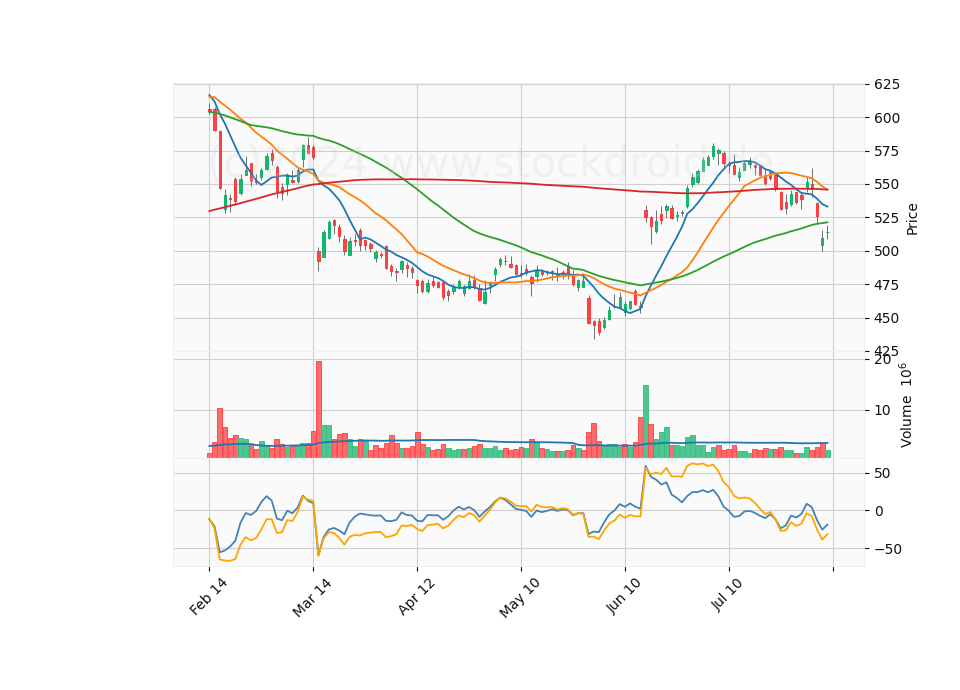The height and width of the screenshot is (690, 960).
Task: Select the positive 50 oscillator axis tick
Action: click(882, 473)
